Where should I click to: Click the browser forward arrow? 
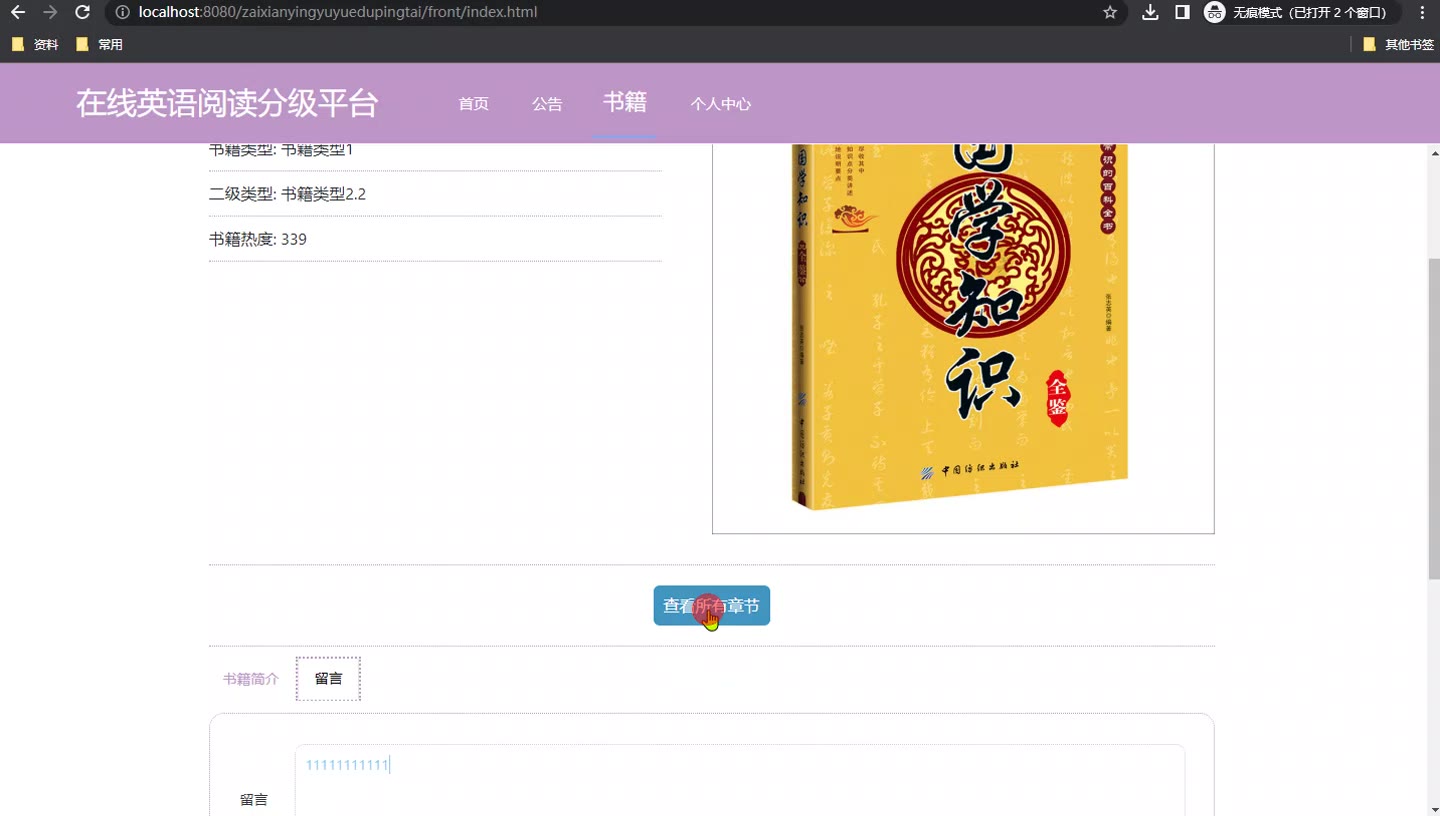pyautogui.click(x=51, y=12)
